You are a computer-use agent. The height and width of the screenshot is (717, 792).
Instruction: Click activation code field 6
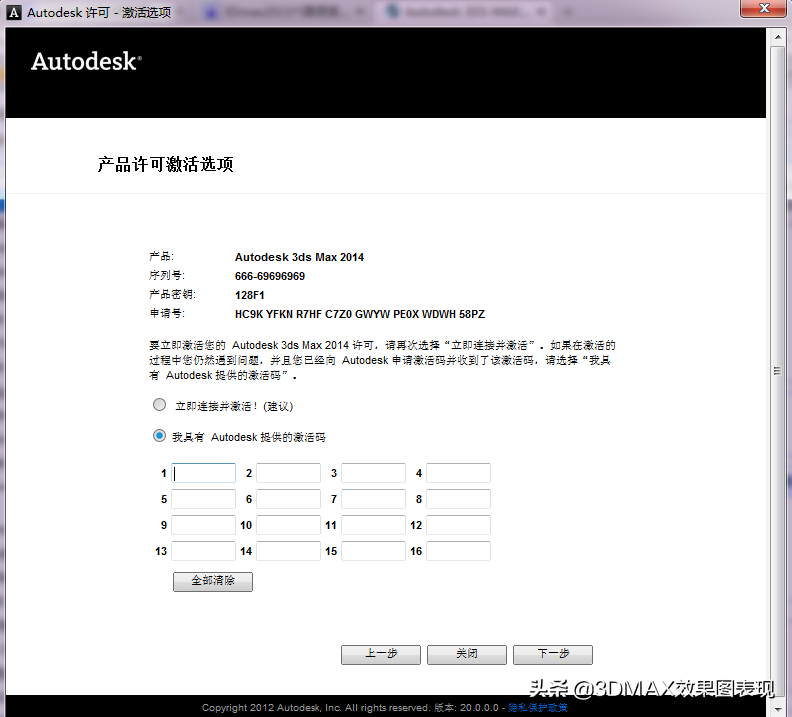(x=288, y=499)
